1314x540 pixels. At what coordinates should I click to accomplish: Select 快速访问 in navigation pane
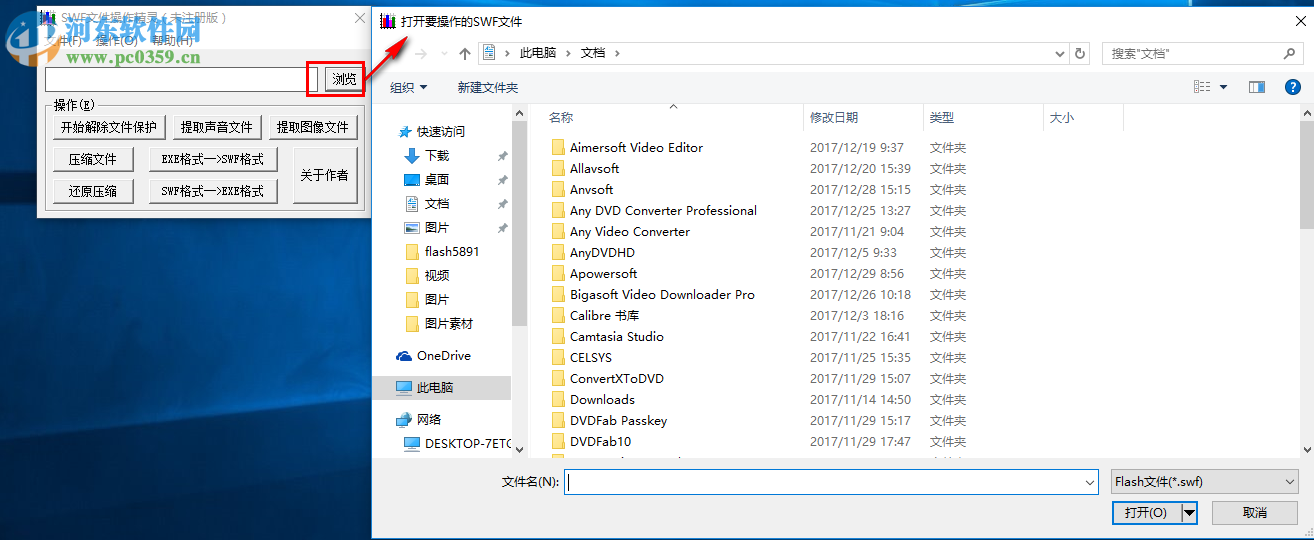440,131
